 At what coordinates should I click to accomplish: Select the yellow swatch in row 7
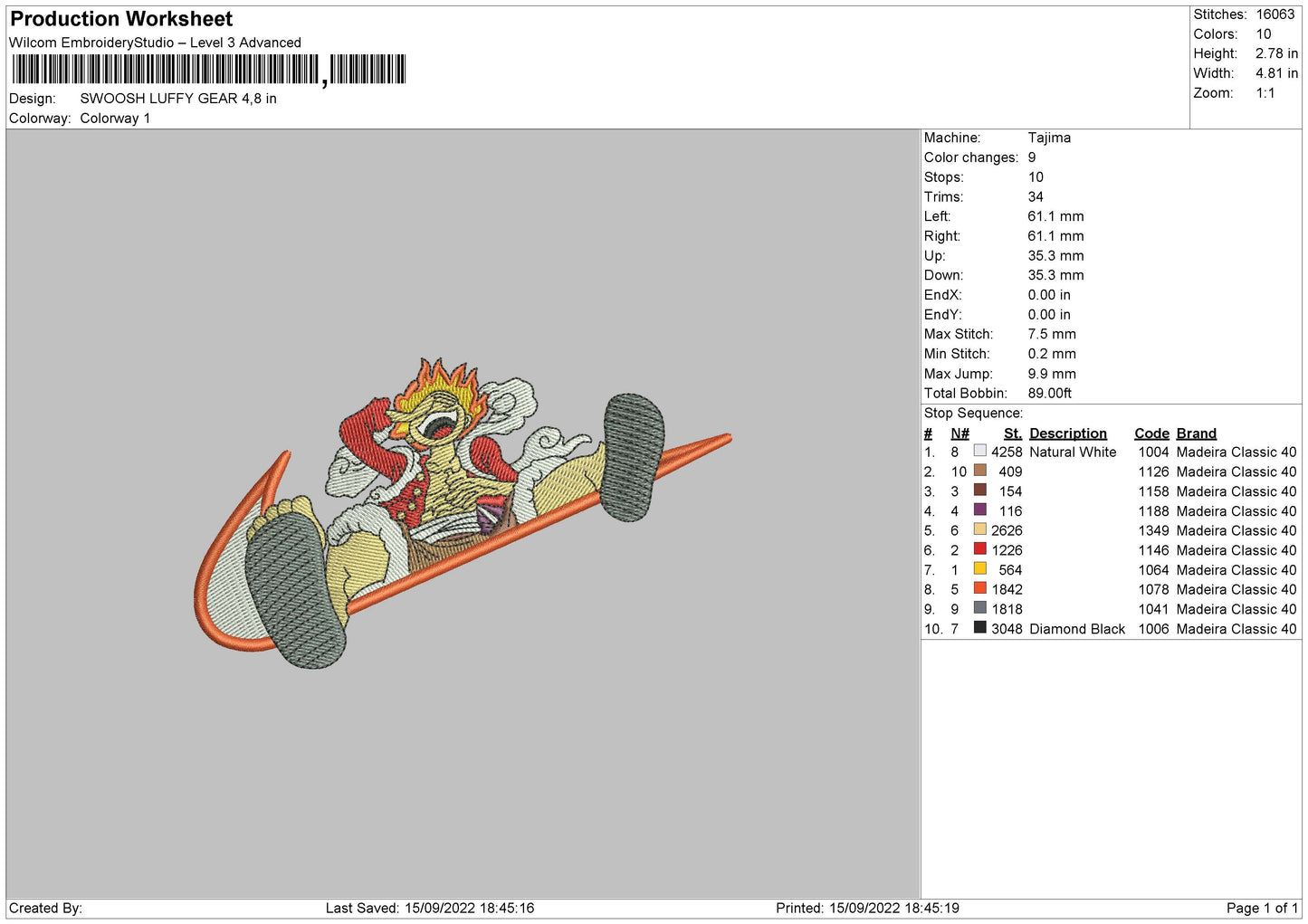pyautogui.click(x=979, y=569)
